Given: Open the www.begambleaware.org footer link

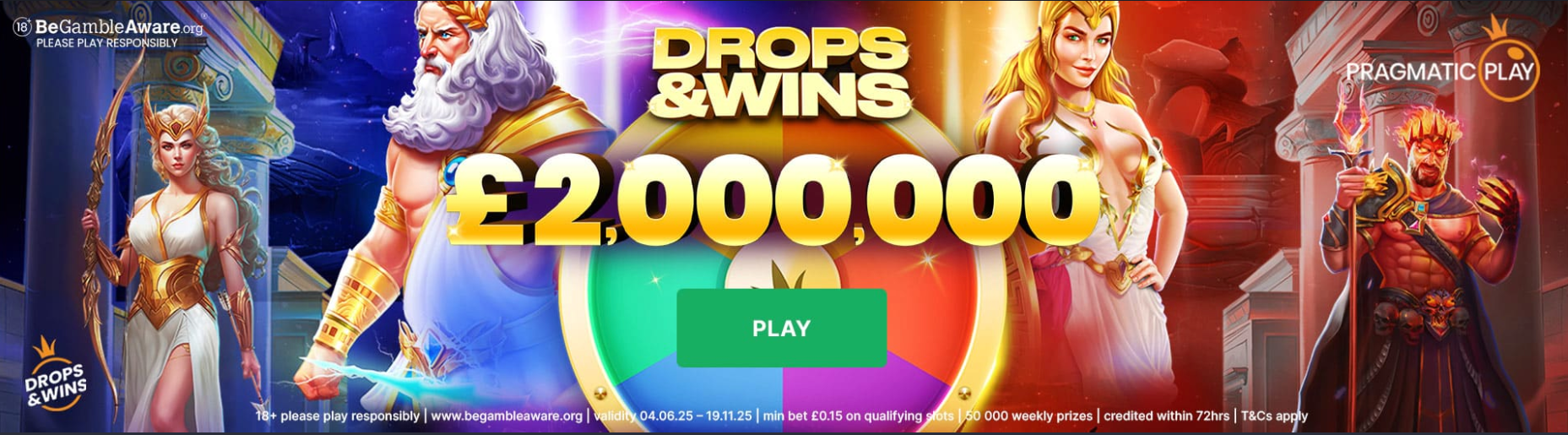Looking at the screenshot, I should point(507,416).
